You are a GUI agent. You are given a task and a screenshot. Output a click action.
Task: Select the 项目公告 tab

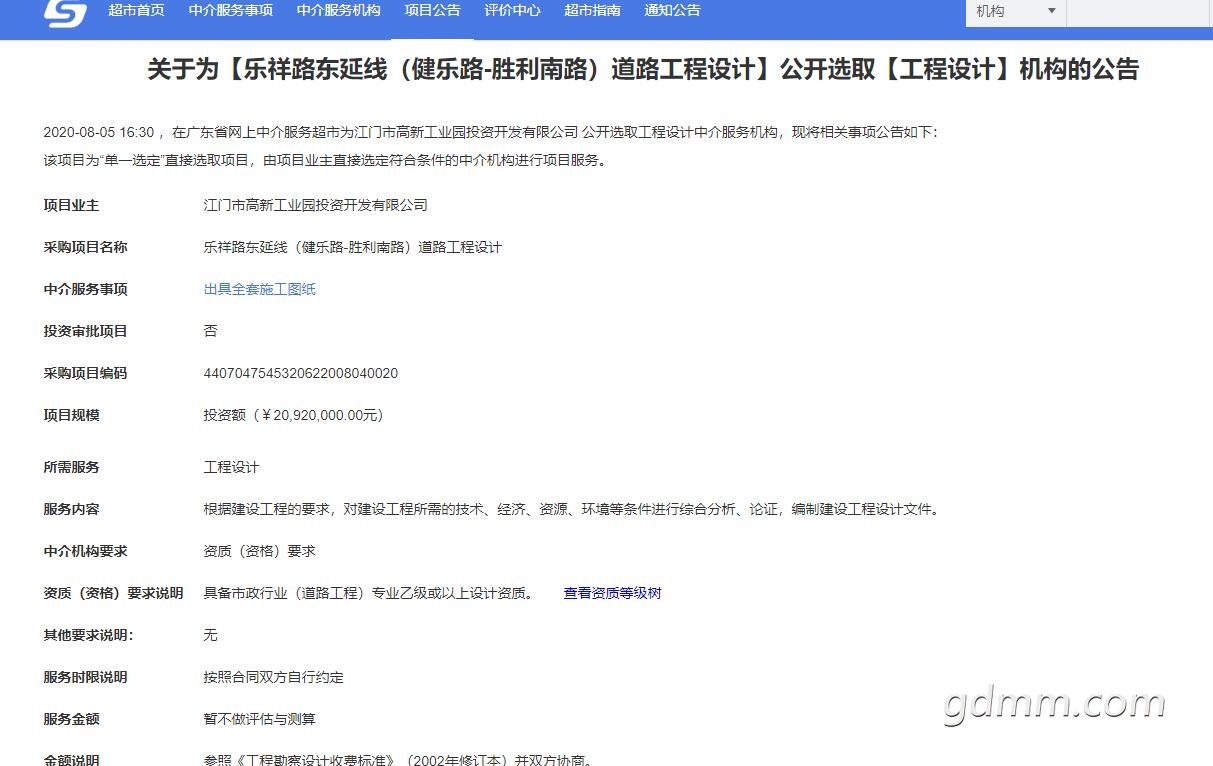(x=432, y=11)
